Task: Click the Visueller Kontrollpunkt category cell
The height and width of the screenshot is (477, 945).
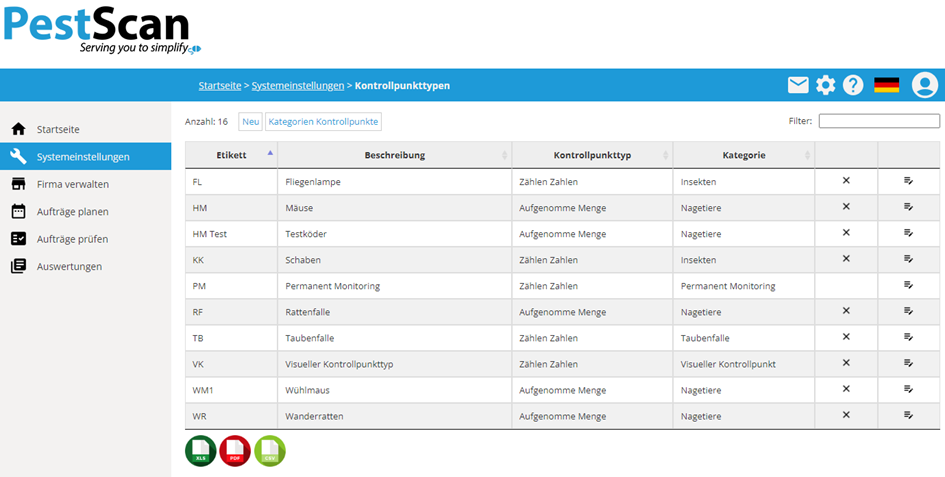Action: tap(744, 364)
